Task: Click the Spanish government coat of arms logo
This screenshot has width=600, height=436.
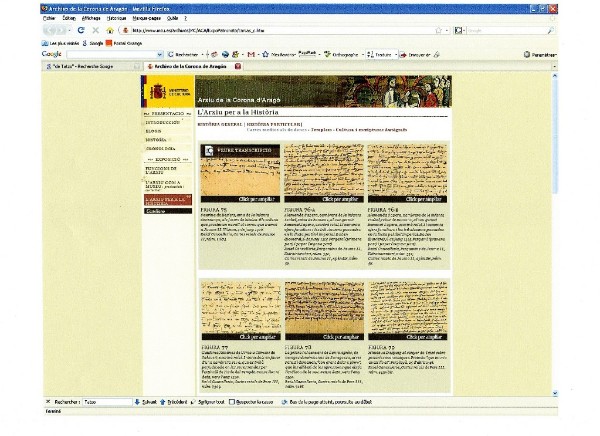Action: (x=160, y=93)
